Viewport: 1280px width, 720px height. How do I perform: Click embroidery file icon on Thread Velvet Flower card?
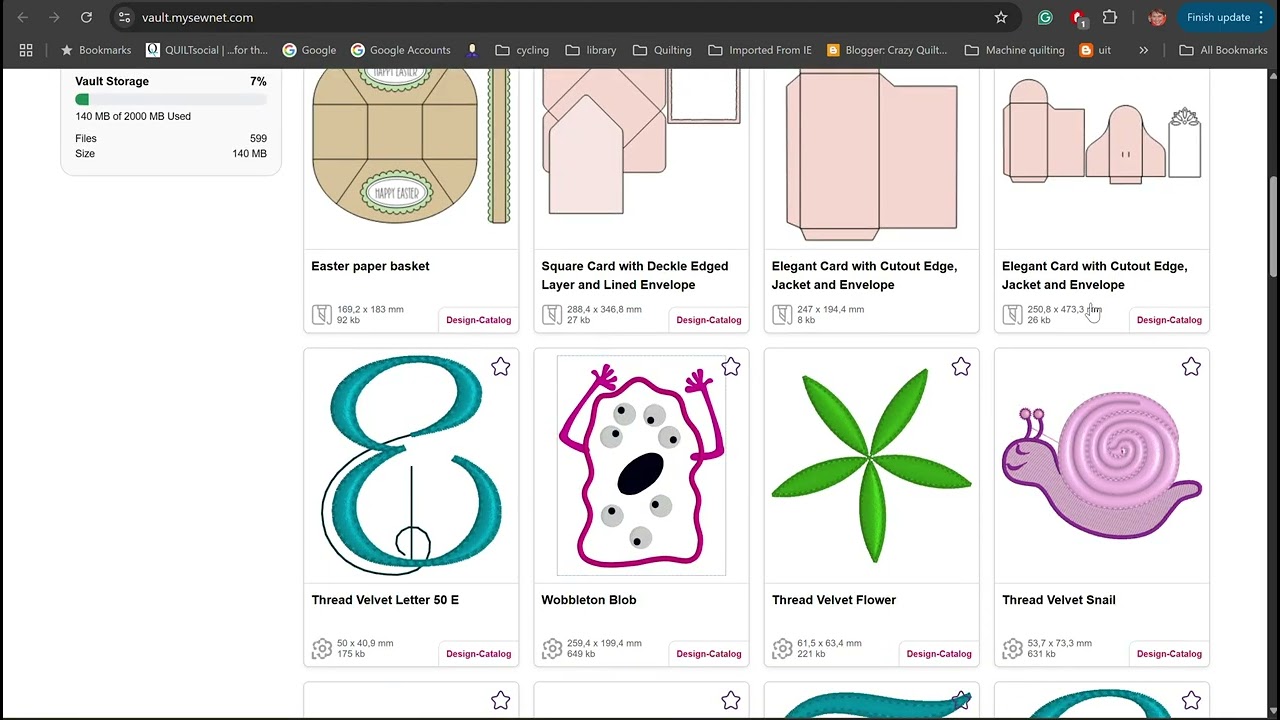pos(782,649)
